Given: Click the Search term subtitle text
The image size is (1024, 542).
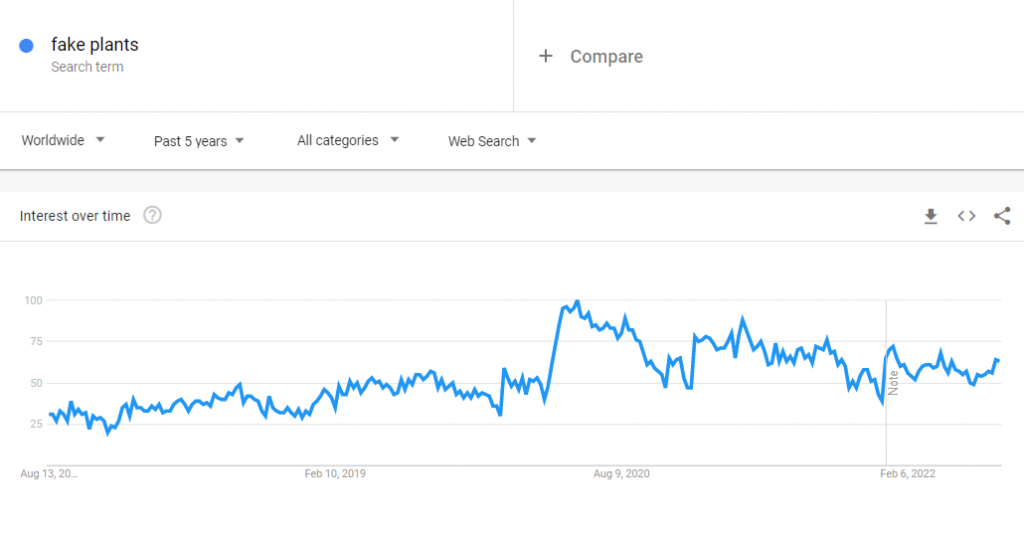Looking at the screenshot, I should coord(87,67).
